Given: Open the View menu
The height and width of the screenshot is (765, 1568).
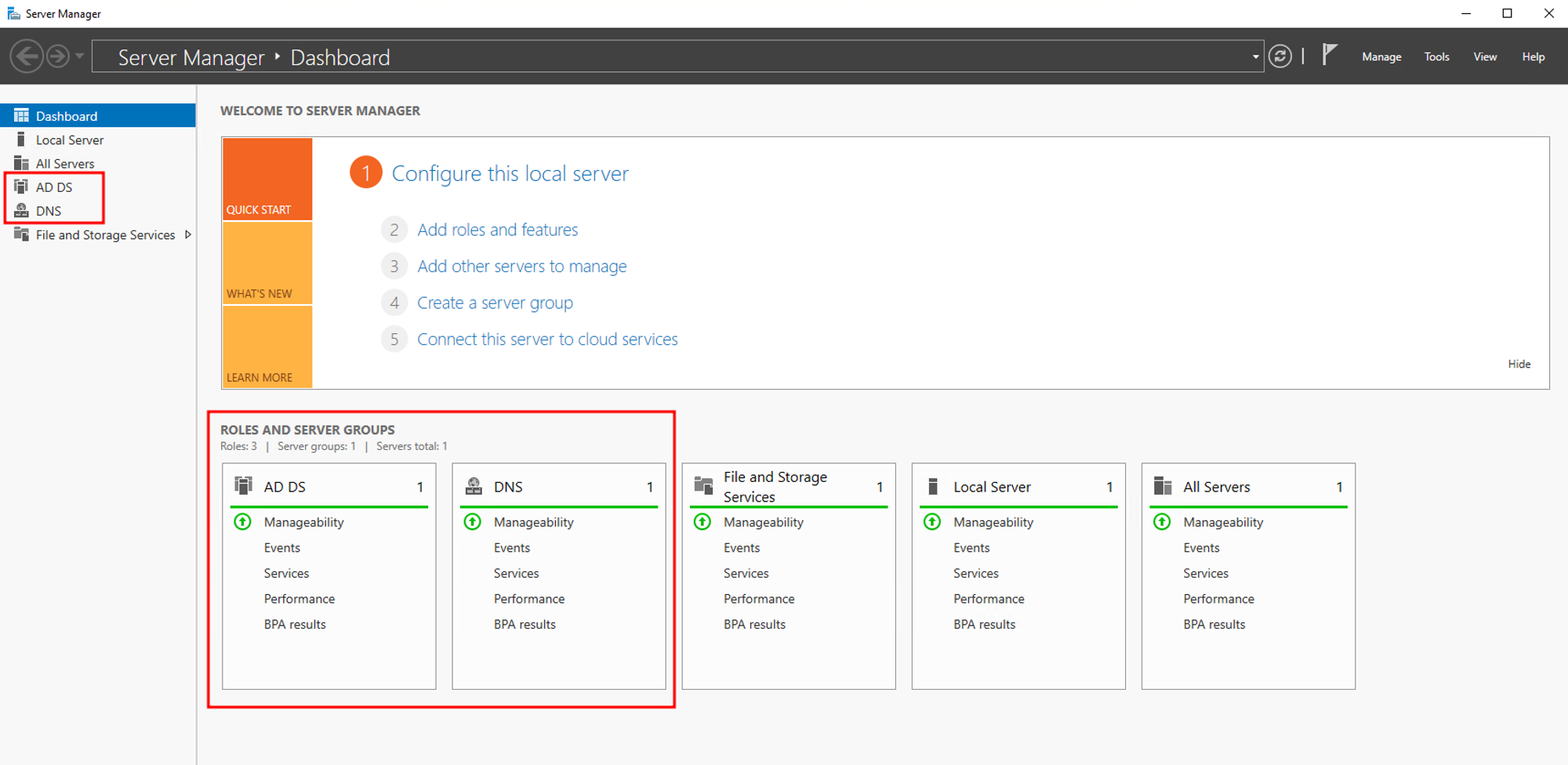Looking at the screenshot, I should (x=1485, y=56).
